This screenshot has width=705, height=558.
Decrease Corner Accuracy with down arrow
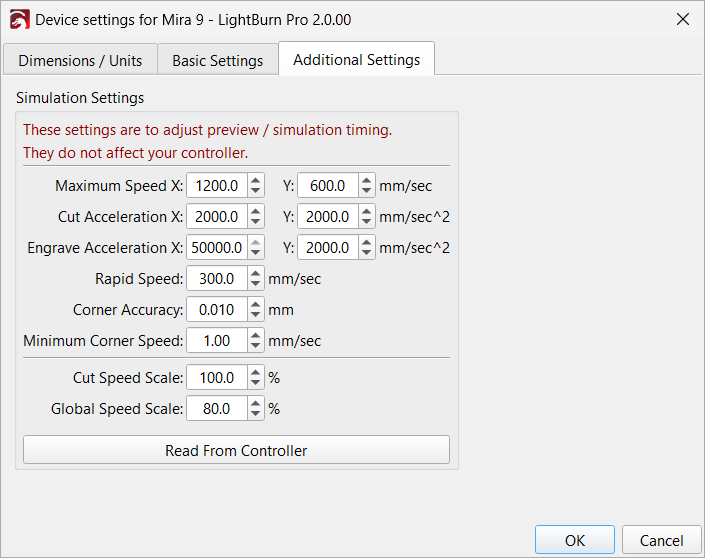[256, 315]
